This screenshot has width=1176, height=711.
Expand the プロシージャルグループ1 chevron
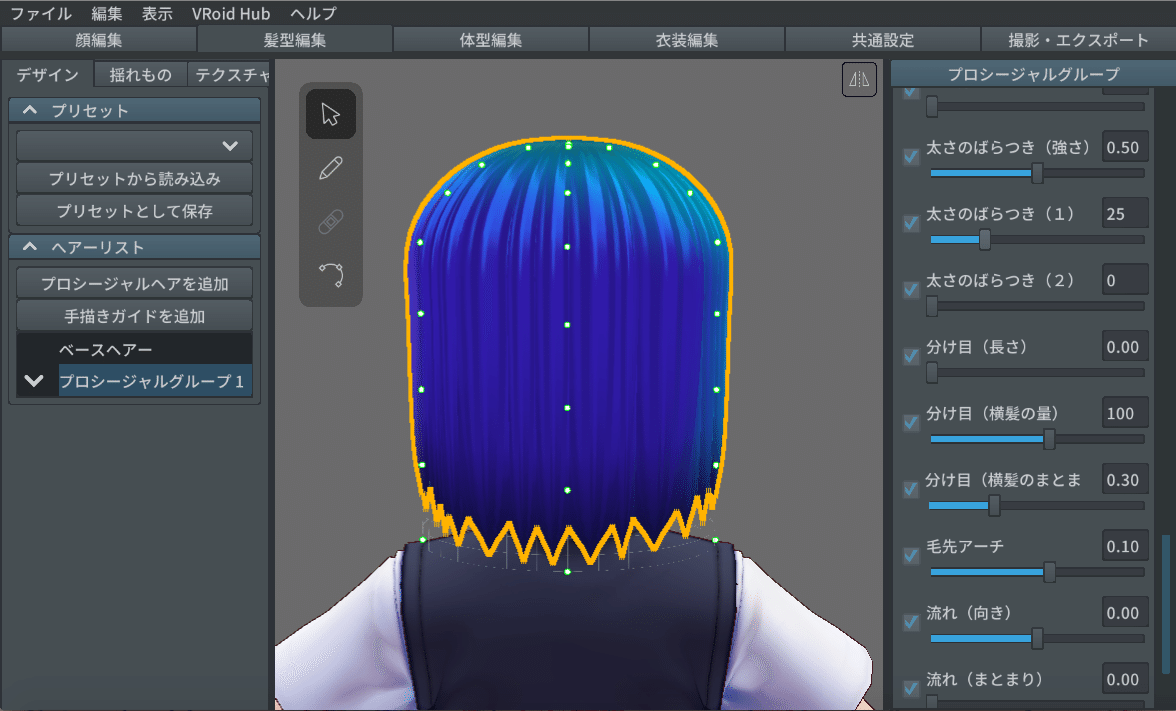tap(34, 380)
